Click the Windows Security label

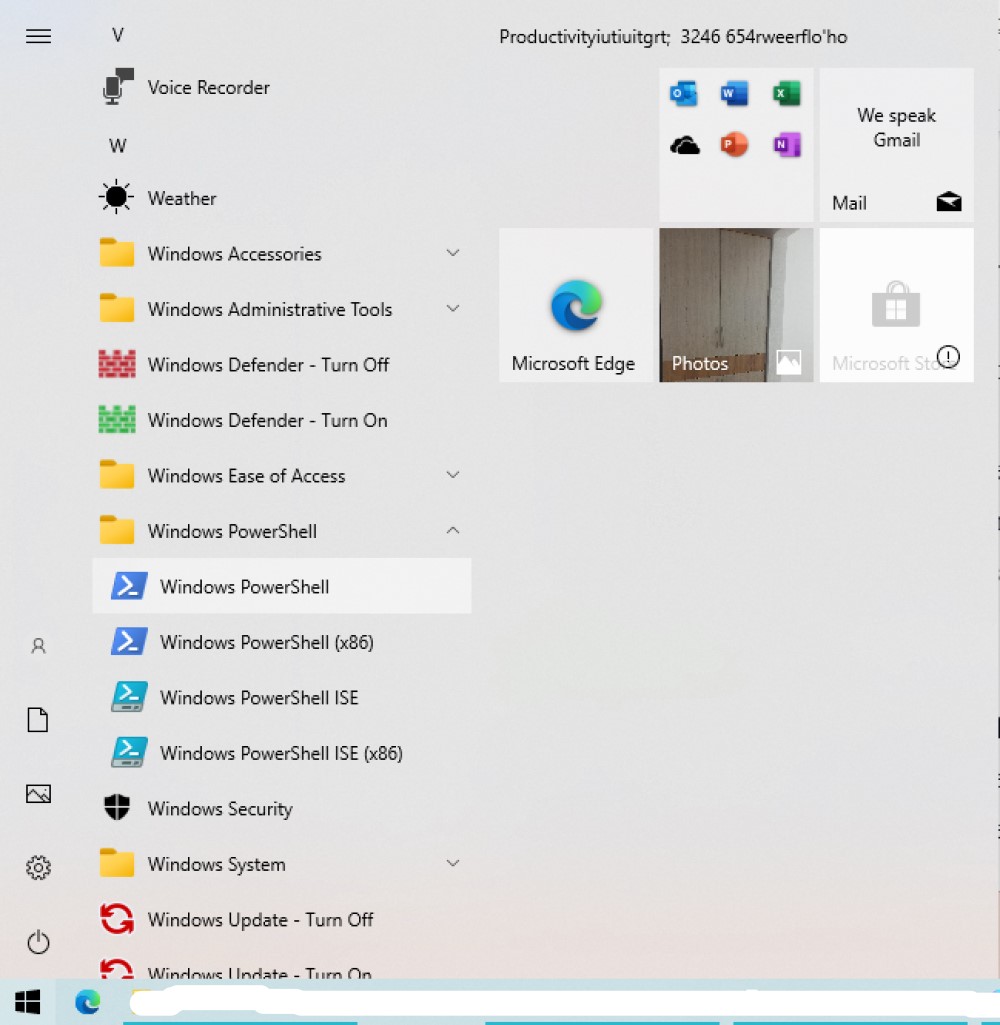tap(220, 809)
